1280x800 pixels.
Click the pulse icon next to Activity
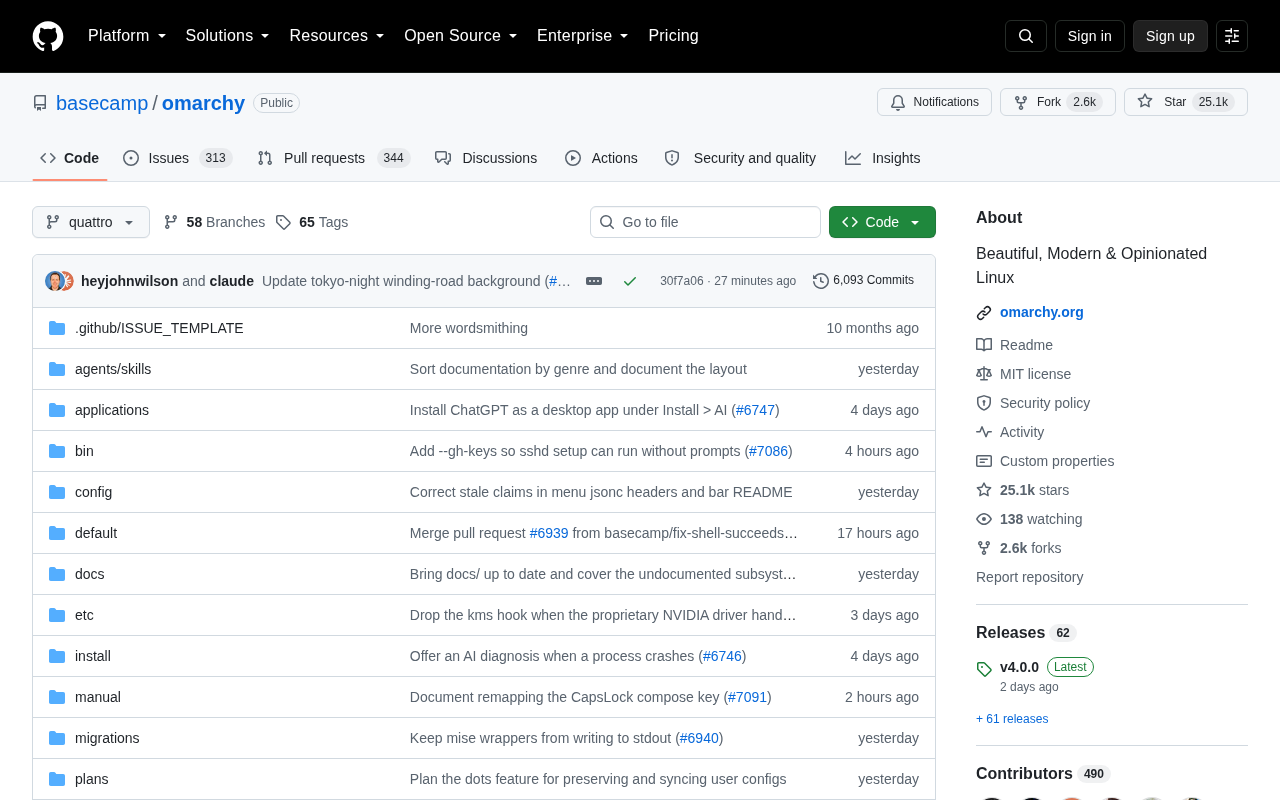984,432
